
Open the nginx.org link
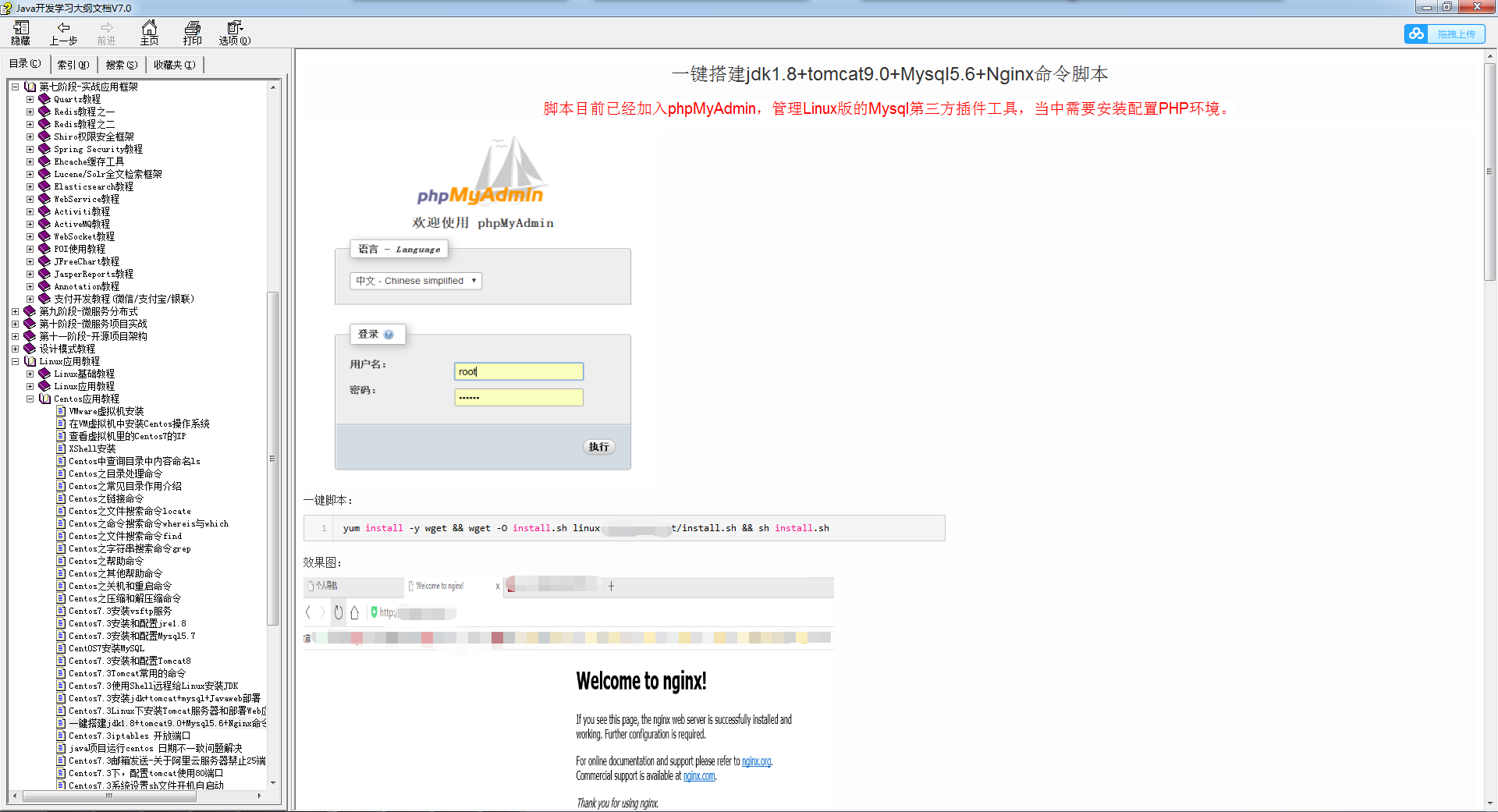coord(756,761)
